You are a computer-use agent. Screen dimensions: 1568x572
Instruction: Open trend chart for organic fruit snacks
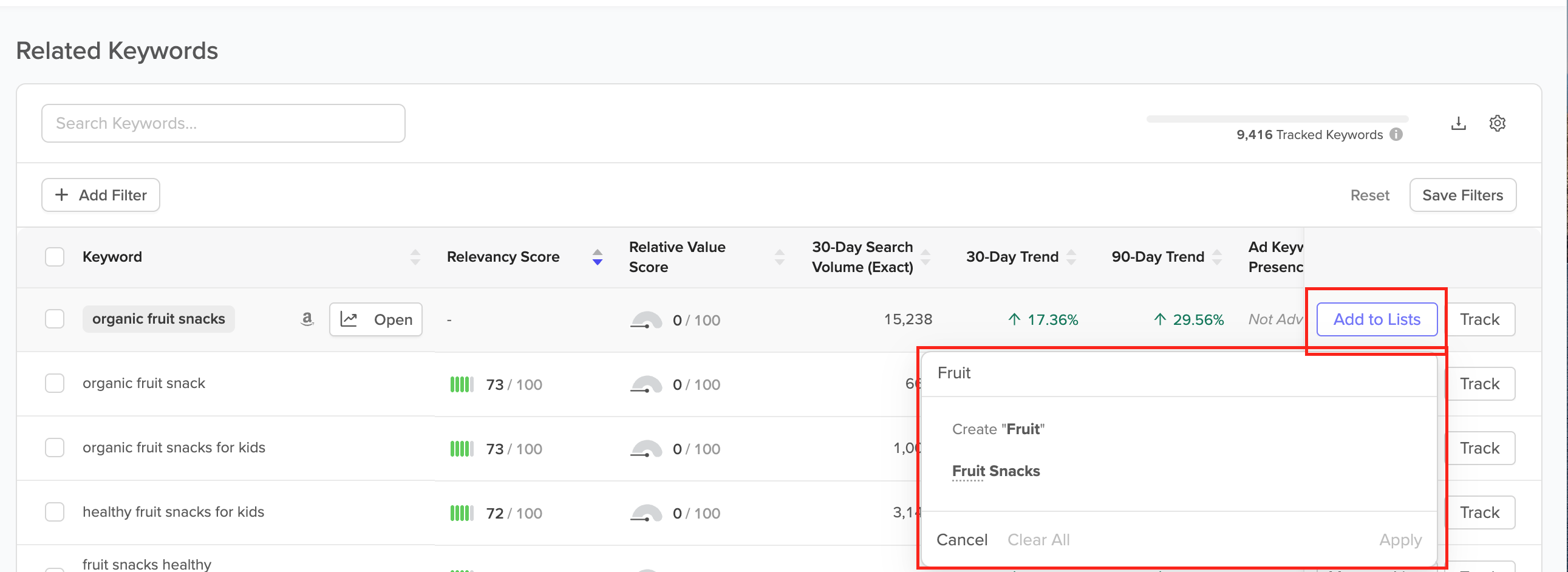click(376, 319)
